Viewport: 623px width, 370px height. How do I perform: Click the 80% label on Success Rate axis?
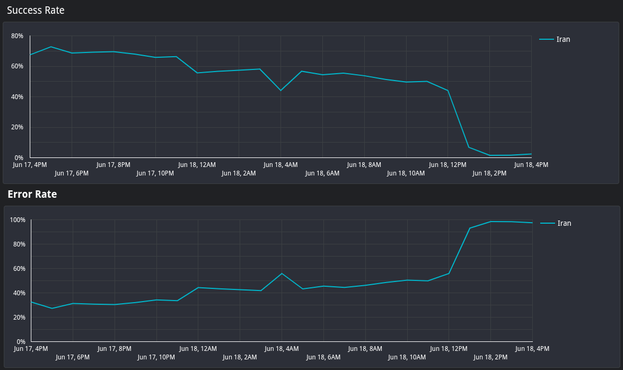point(17,36)
